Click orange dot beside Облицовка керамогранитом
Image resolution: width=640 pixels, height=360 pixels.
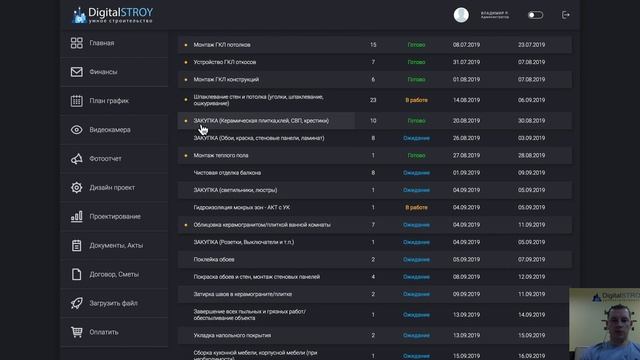coord(186,225)
